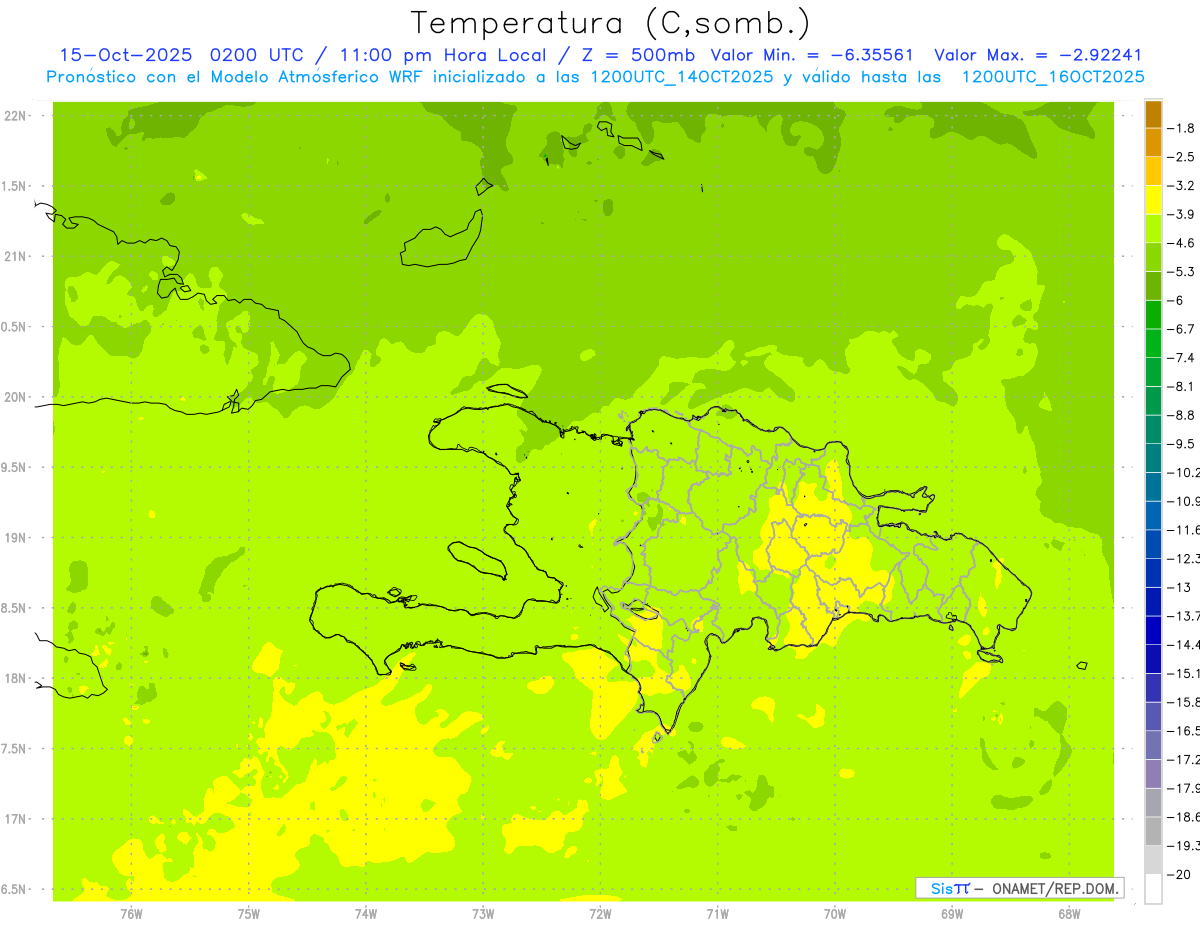Viewport: 1200px width, 927px height.
Task: Click the '73W' longitude label
Action: coord(483,914)
